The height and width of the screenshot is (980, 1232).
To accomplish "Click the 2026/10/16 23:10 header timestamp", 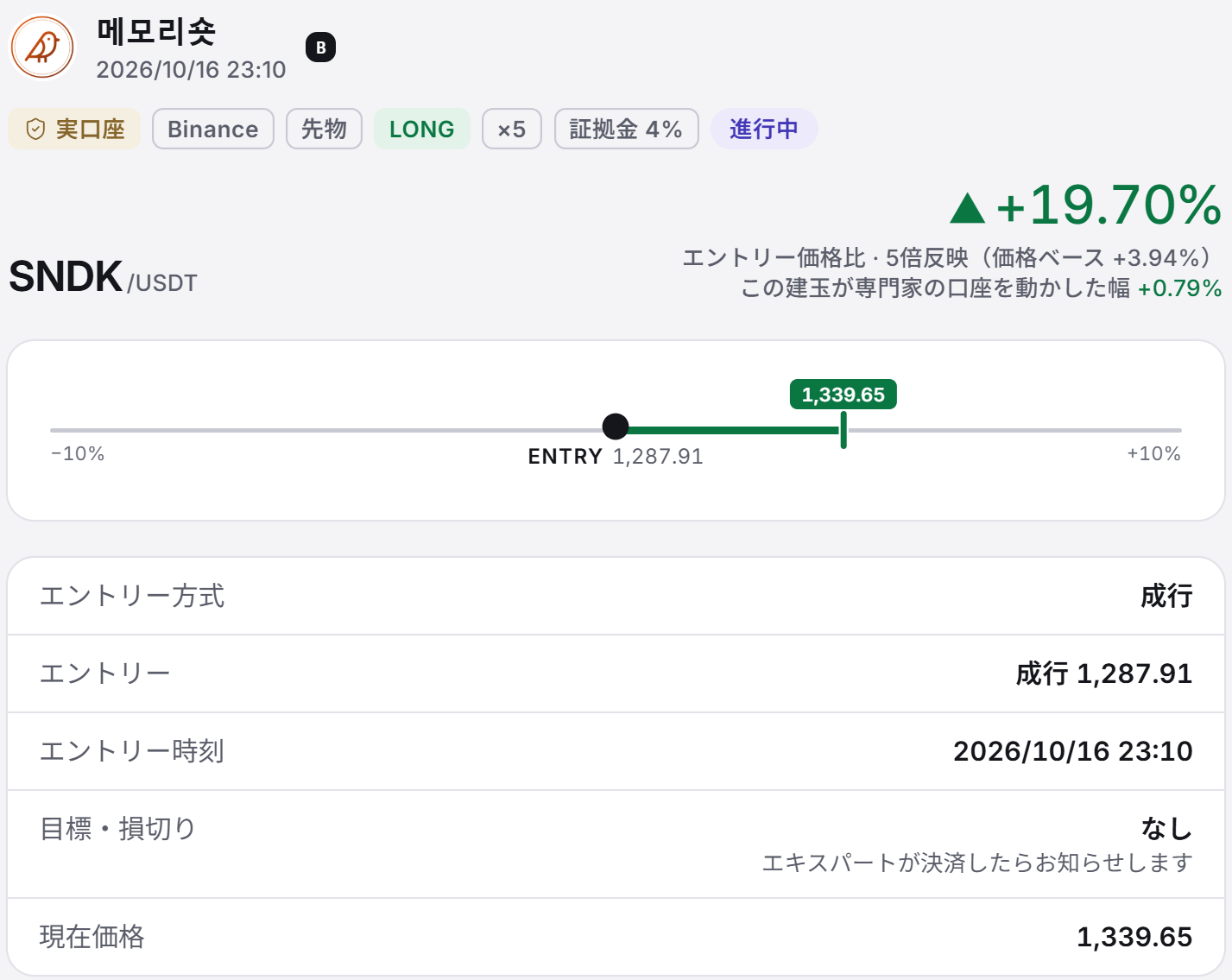I will (x=191, y=70).
